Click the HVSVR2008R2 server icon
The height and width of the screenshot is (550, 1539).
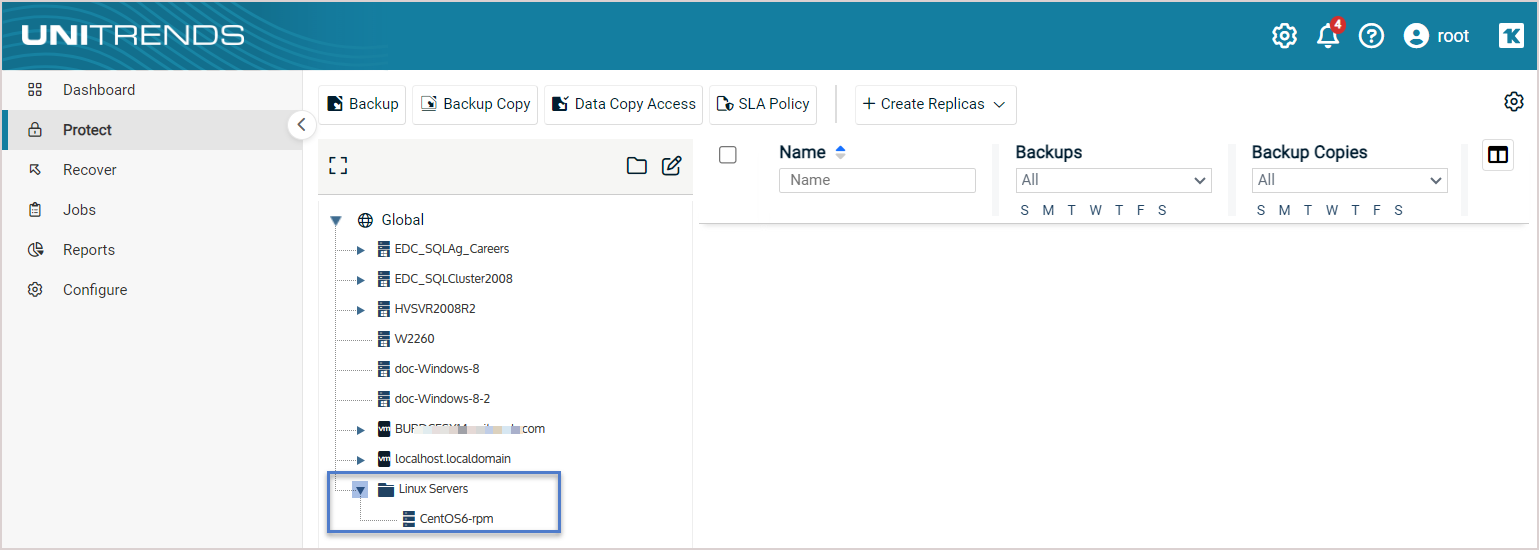(384, 309)
